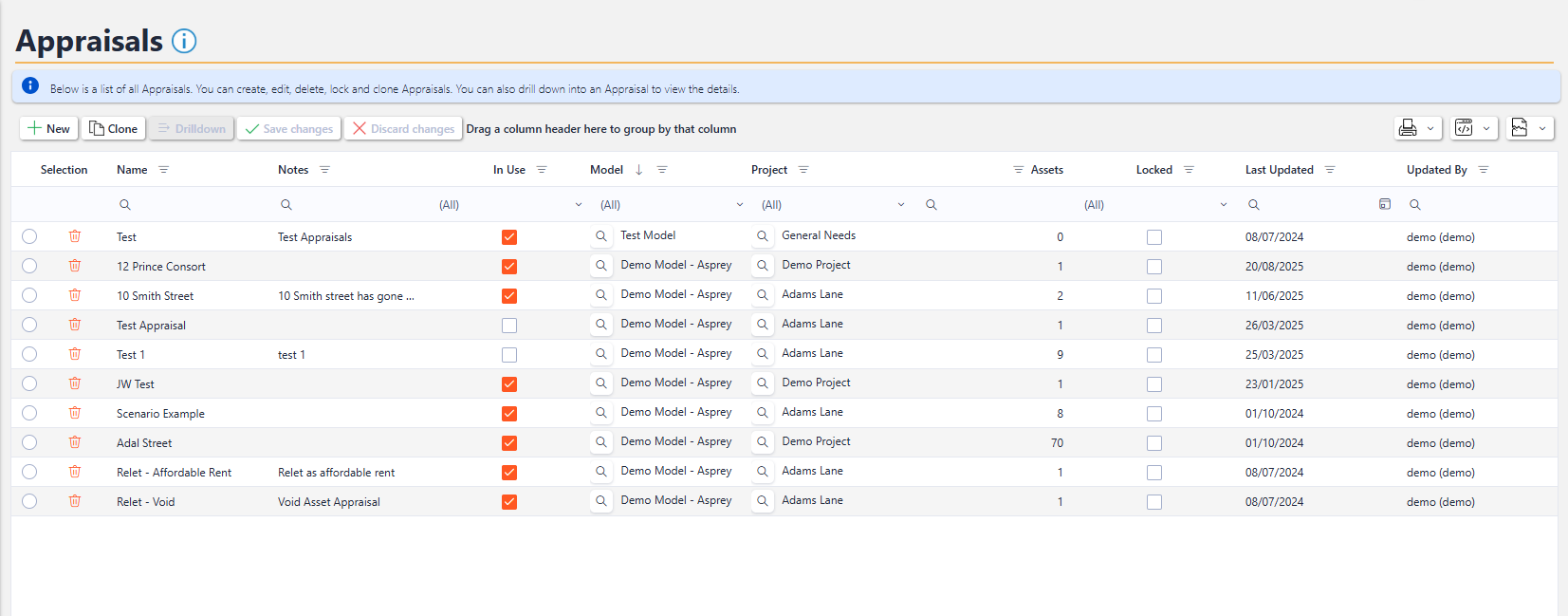Select radio button for Relet - Void

29,501
